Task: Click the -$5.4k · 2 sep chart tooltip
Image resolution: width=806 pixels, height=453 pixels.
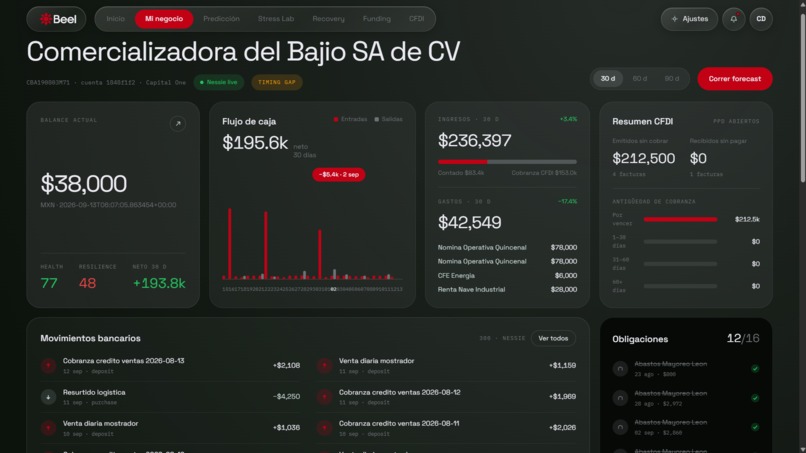Action: click(x=338, y=175)
